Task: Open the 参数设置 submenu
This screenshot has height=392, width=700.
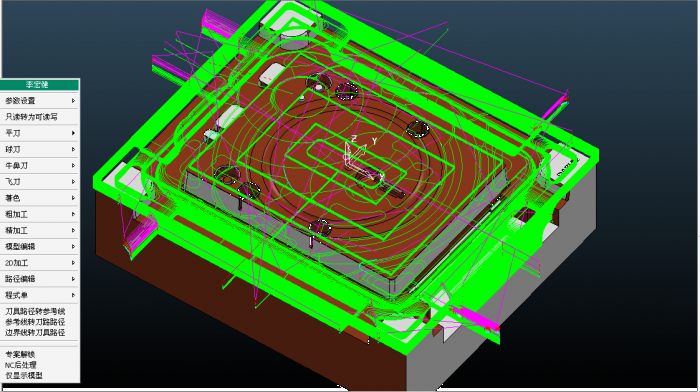Action: [x=39, y=101]
